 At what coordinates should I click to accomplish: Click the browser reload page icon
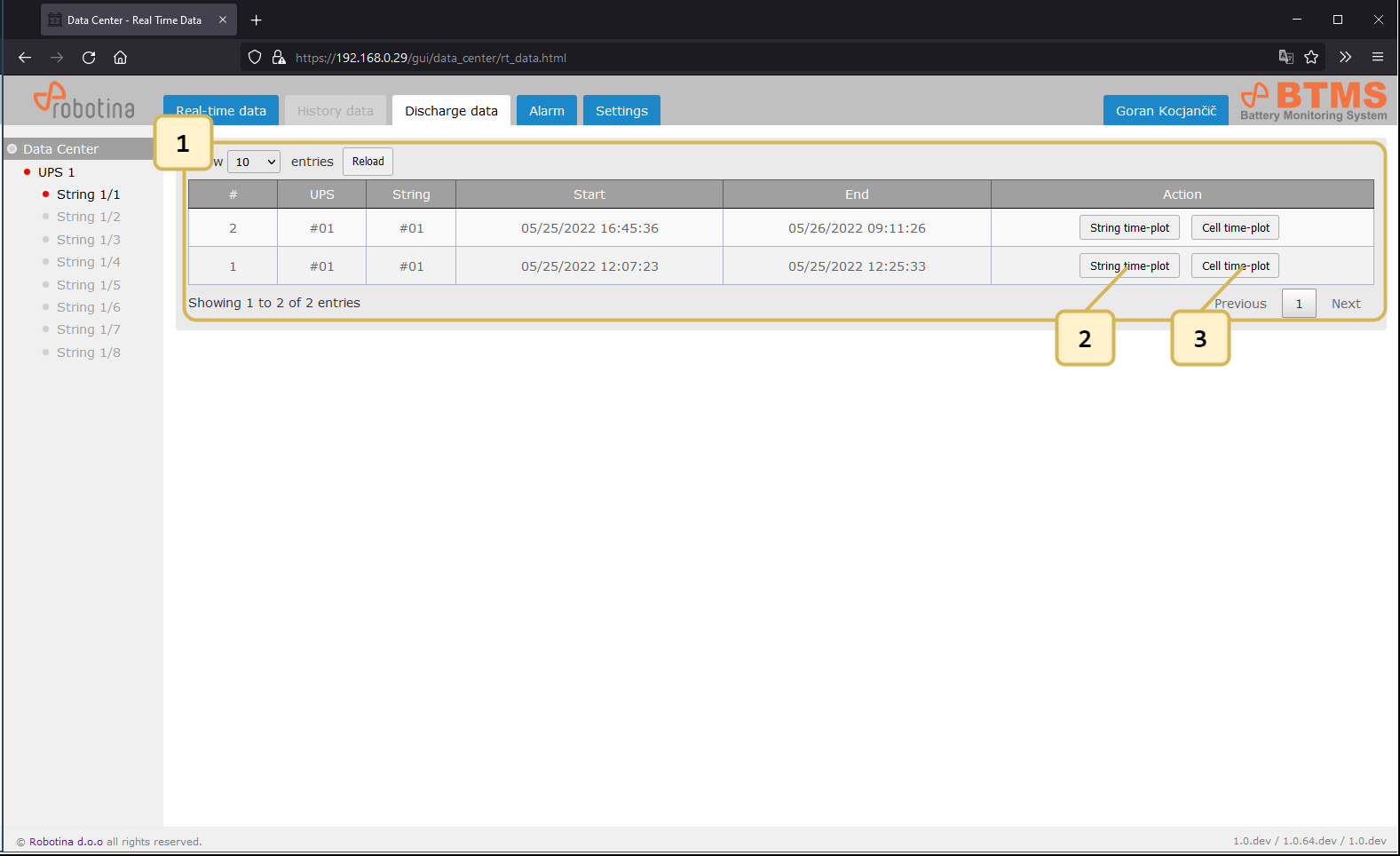(89, 58)
